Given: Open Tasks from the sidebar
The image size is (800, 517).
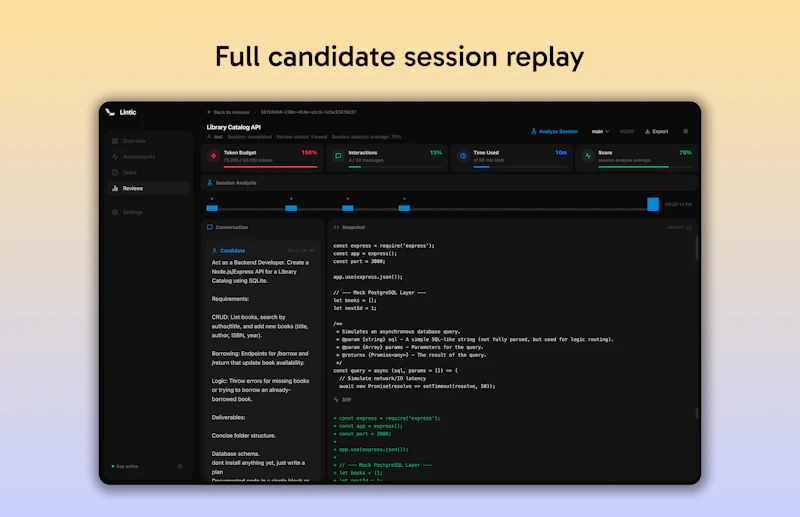Looking at the screenshot, I should click(x=149, y=173).
